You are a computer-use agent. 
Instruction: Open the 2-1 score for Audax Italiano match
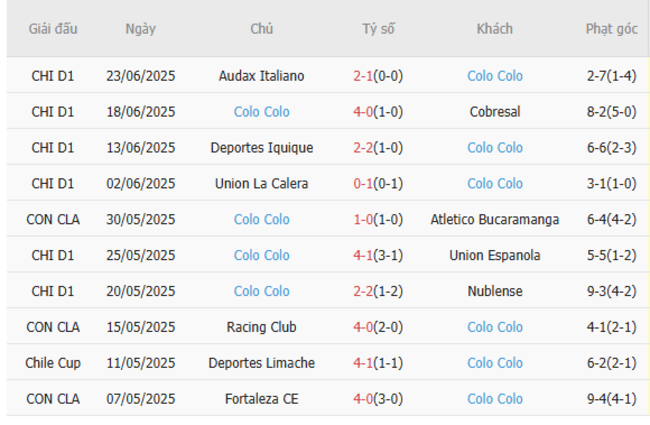pyautogui.click(x=363, y=76)
